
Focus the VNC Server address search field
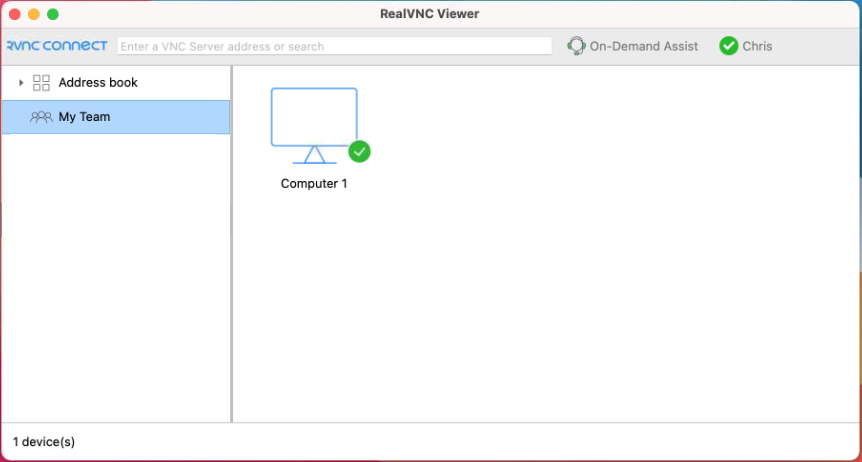coord(335,46)
